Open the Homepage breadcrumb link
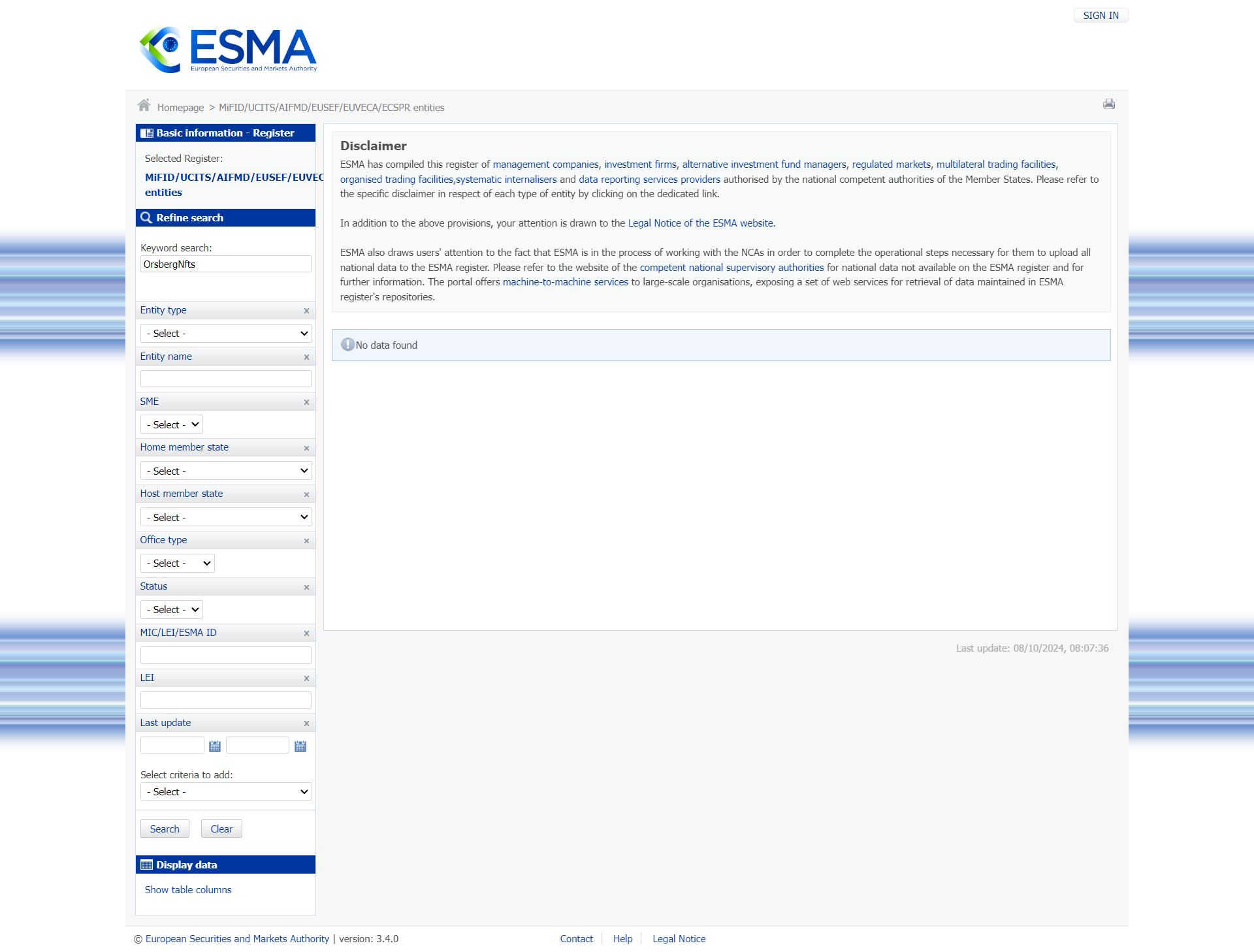The height and width of the screenshot is (952, 1254). coord(180,108)
